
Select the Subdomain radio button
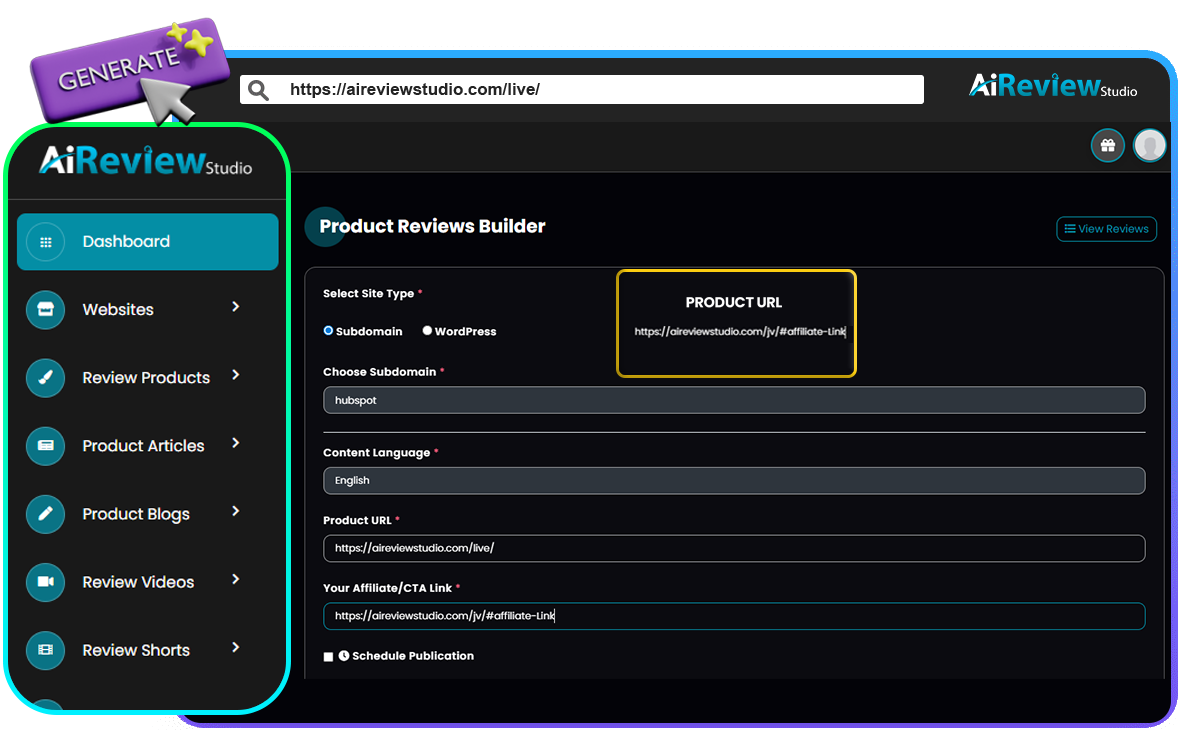tap(328, 330)
